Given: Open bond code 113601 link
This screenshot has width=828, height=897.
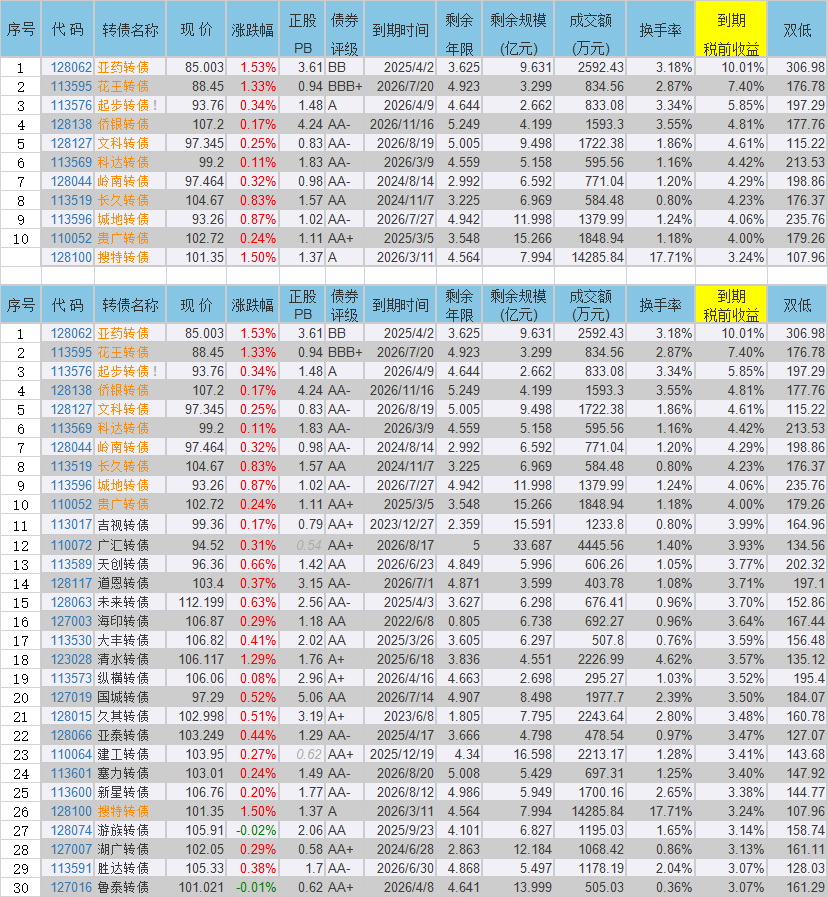Looking at the screenshot, I should 71,773.
